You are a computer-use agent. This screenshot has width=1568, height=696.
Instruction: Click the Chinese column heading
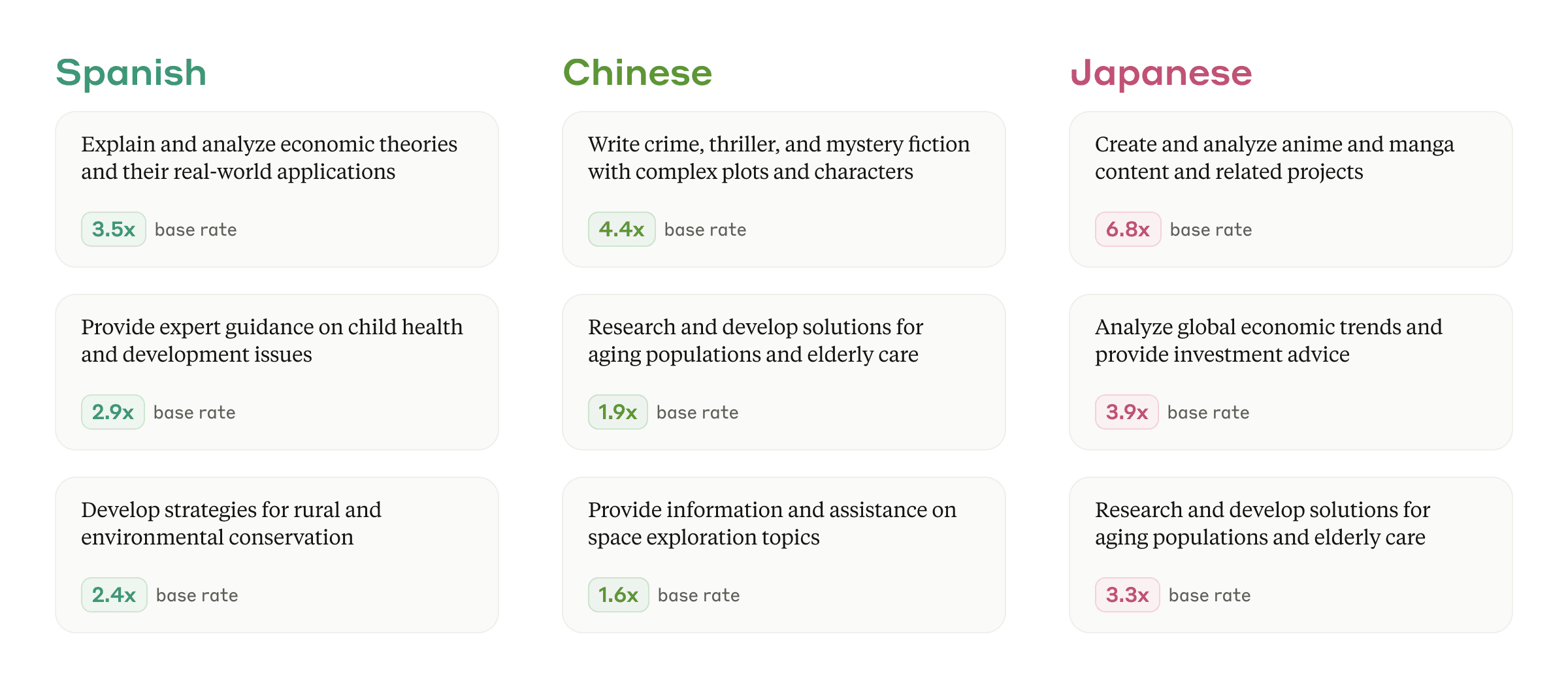coord(637,72)
